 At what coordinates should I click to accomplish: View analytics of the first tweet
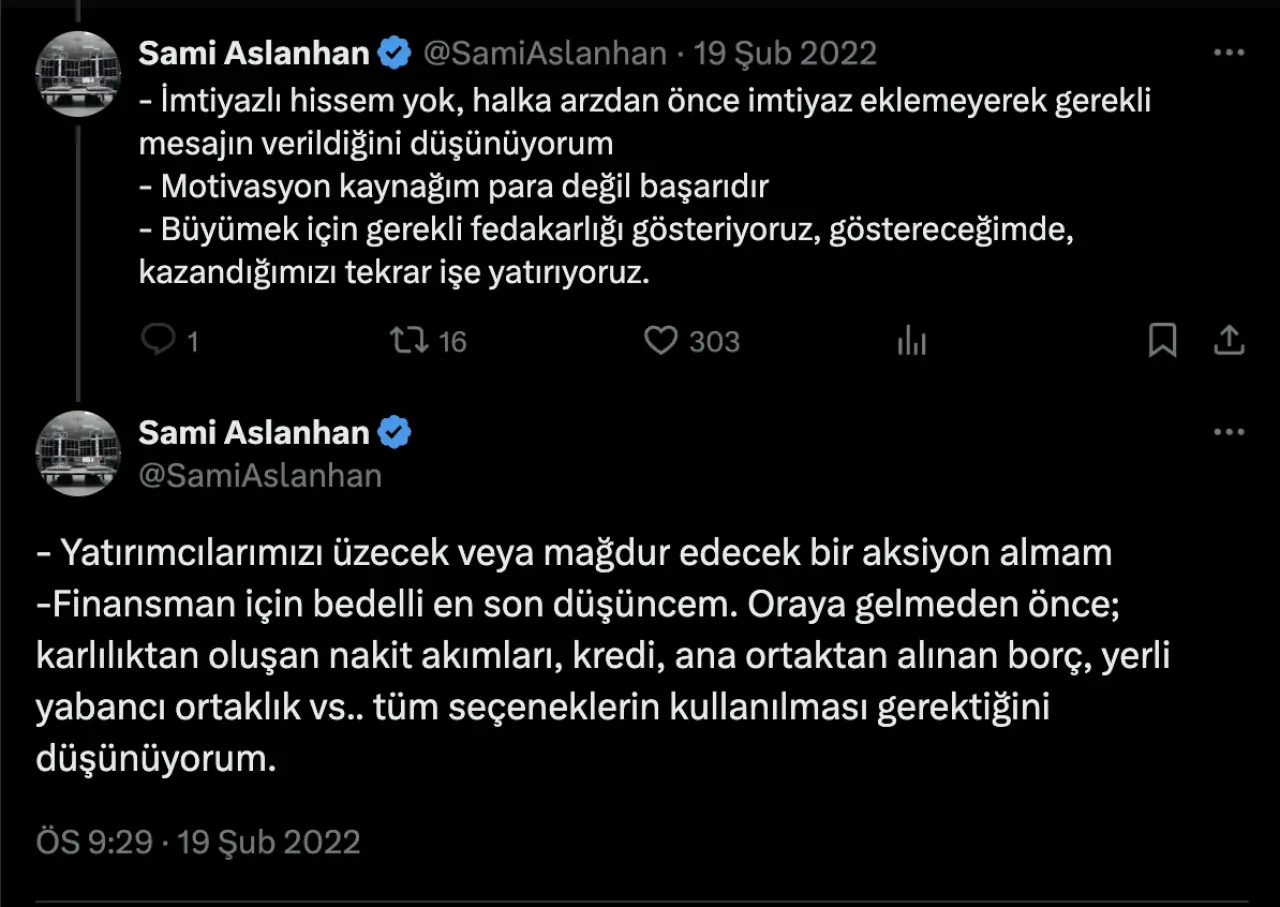(x=911, y=342)
